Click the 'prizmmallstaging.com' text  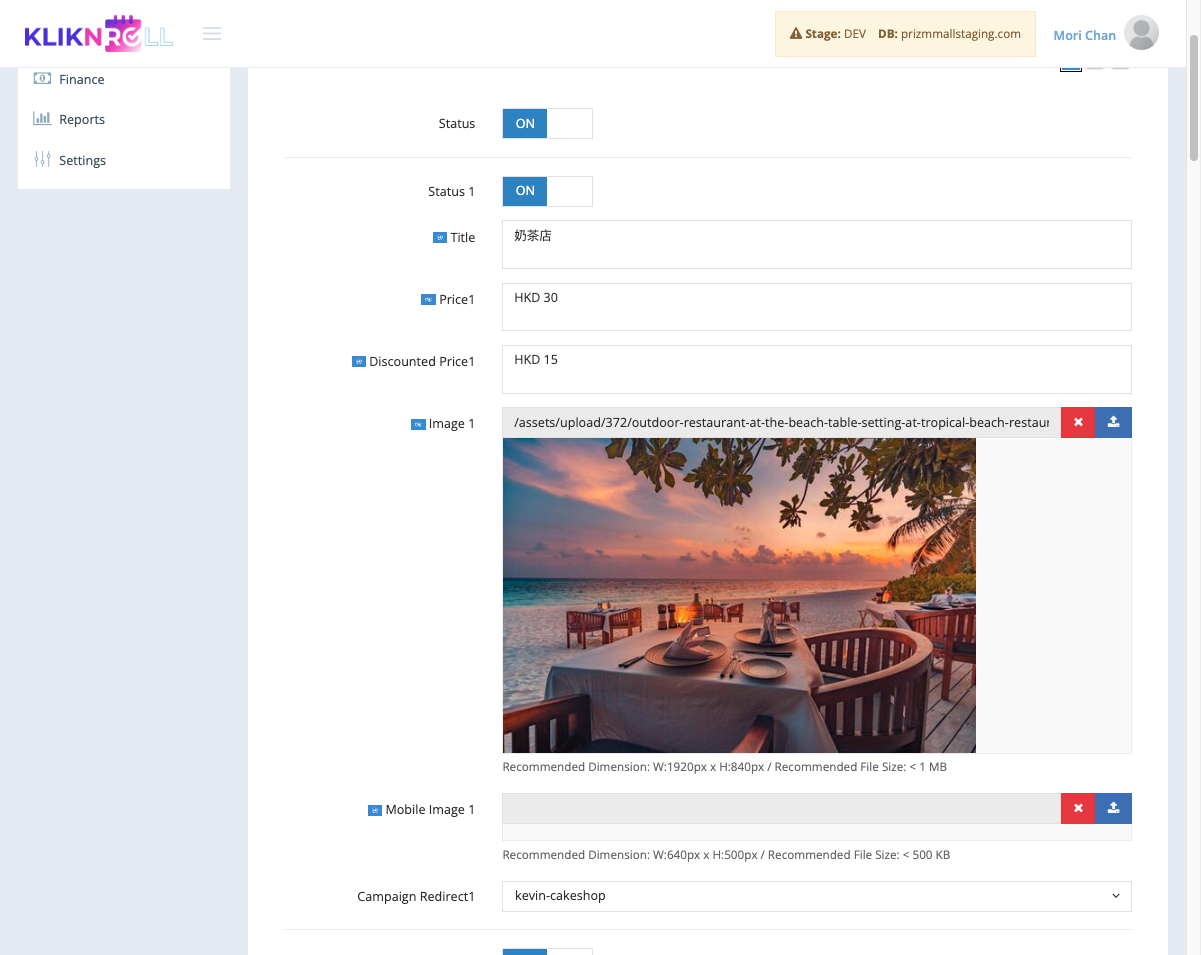coord(962,34)
